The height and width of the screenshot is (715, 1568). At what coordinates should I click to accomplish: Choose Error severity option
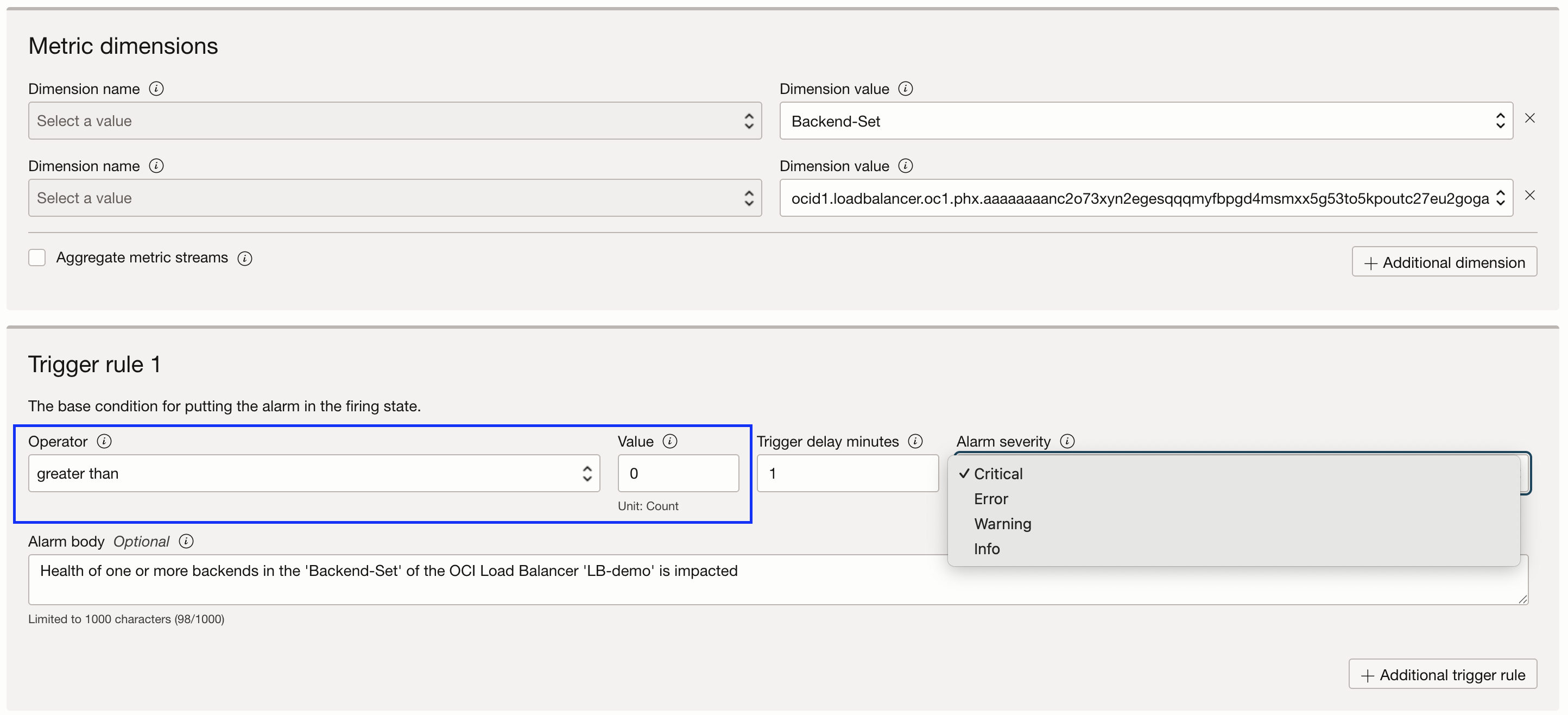click(x=991, y=499)
